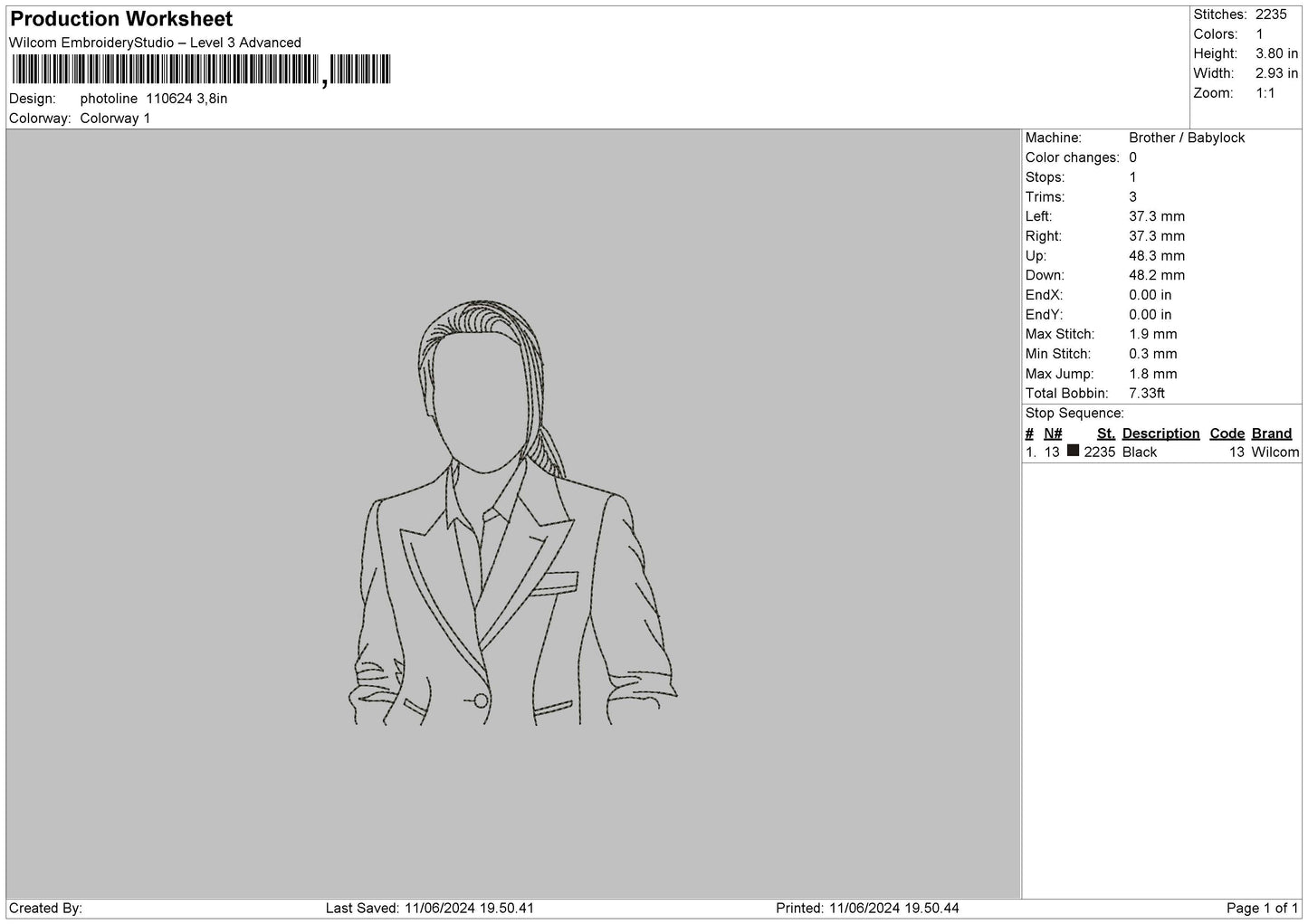This screenshot has width=1308, height=924.
Task: Click the Total Bobbin value 7.33ft
Action: tap(1147, 394)
